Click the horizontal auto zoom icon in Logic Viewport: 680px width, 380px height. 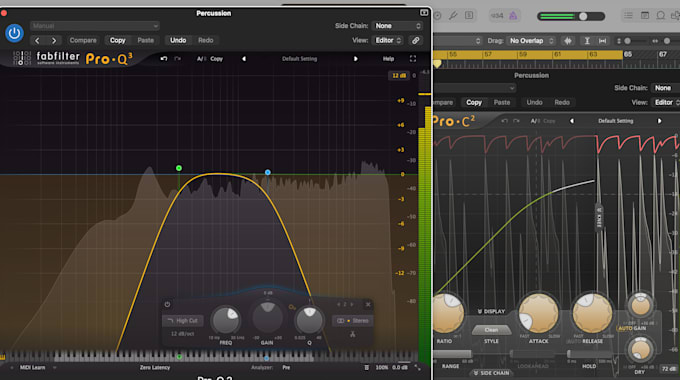602,41
